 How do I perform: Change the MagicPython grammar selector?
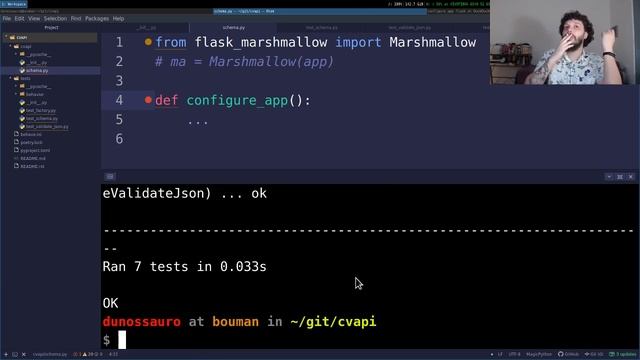(539, 354)
